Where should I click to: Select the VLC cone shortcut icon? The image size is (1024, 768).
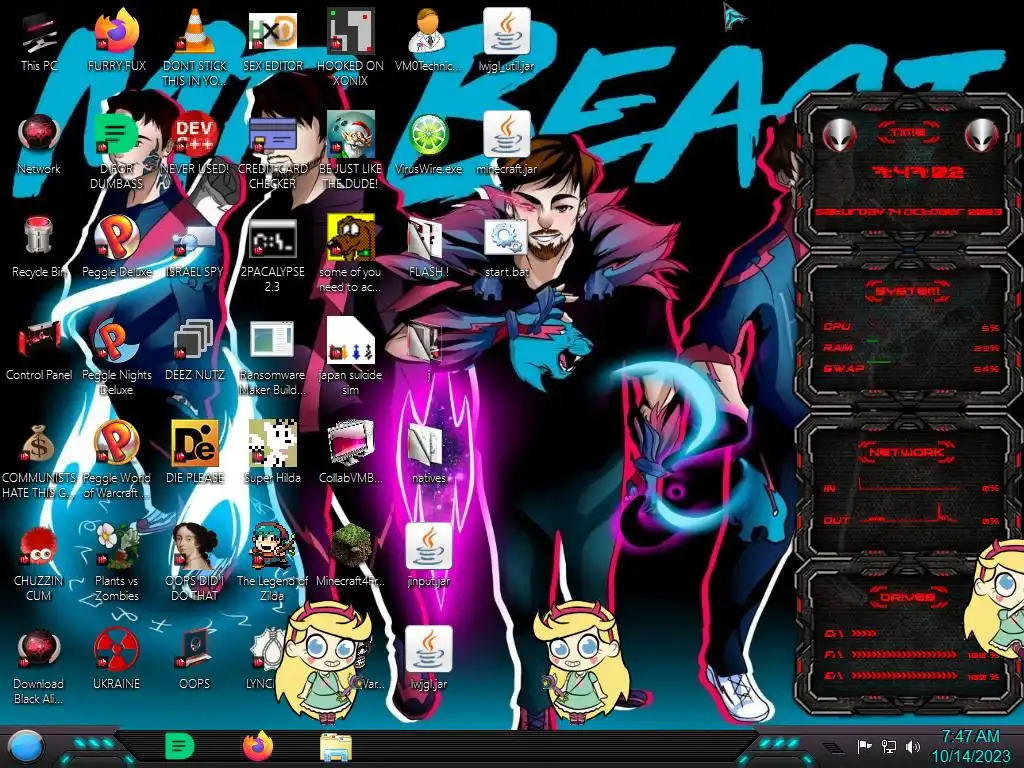[195, 33]
